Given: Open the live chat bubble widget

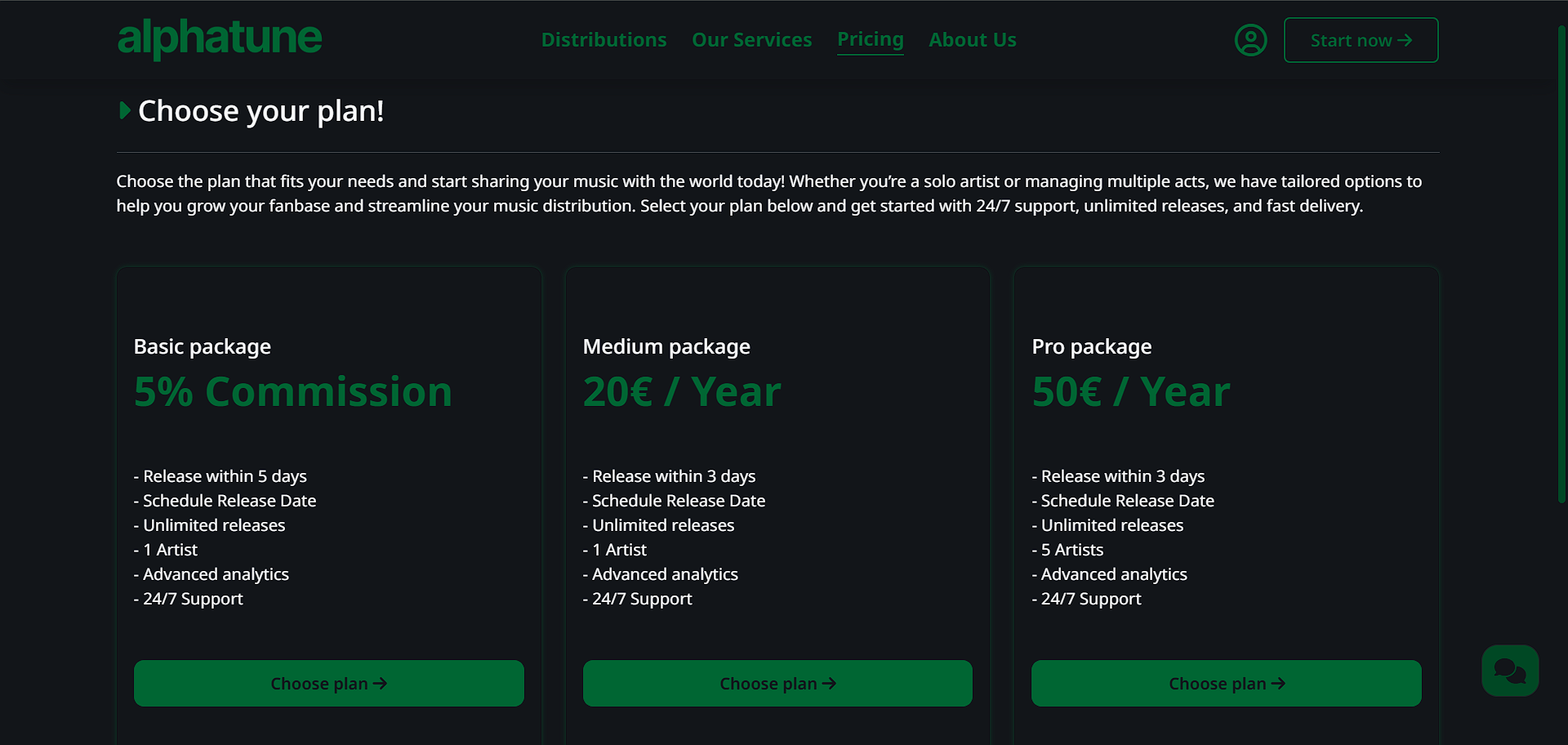Looking at the screenshot, I should [1510, 671].
